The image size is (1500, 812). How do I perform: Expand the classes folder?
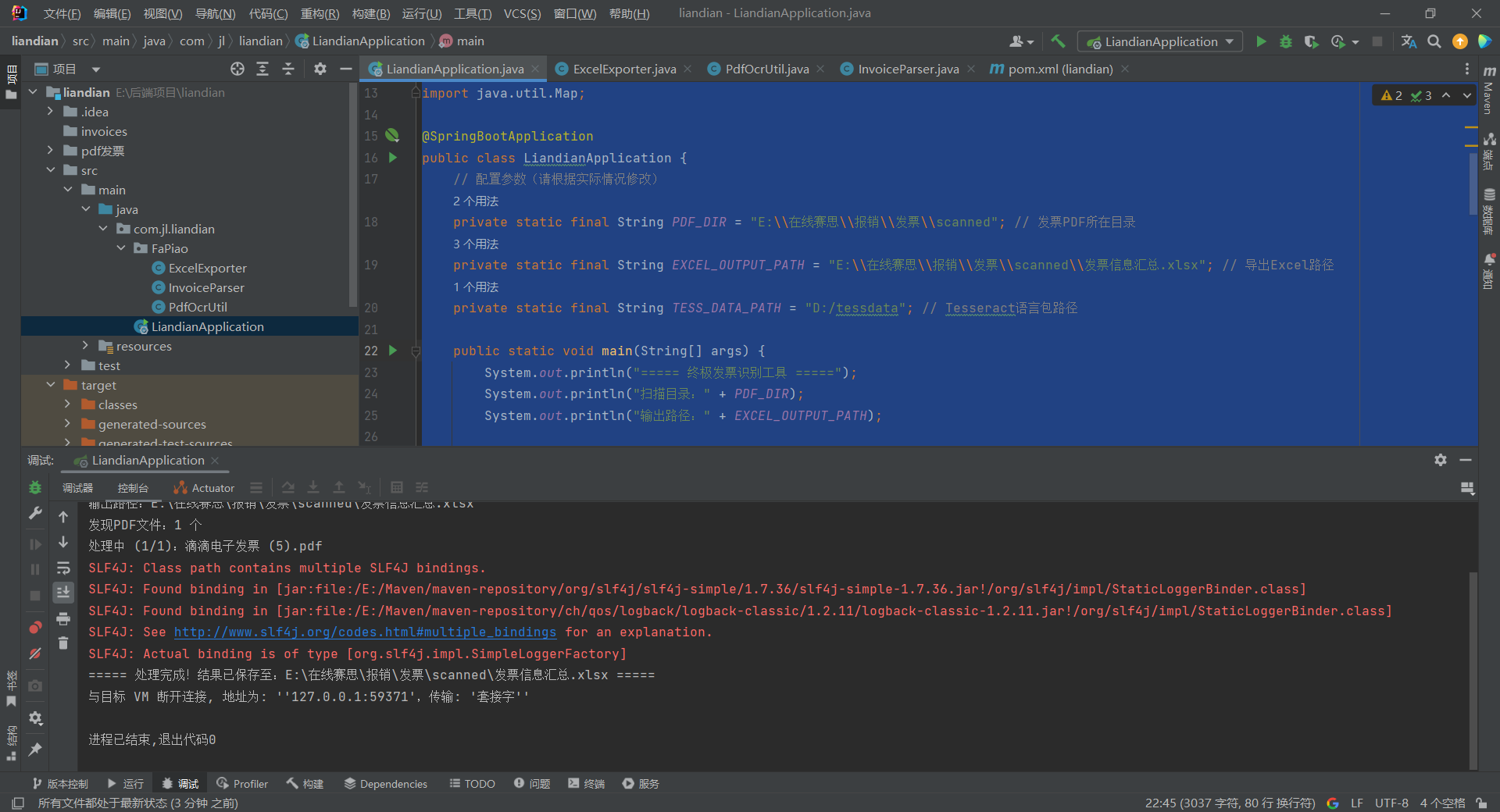67,404
